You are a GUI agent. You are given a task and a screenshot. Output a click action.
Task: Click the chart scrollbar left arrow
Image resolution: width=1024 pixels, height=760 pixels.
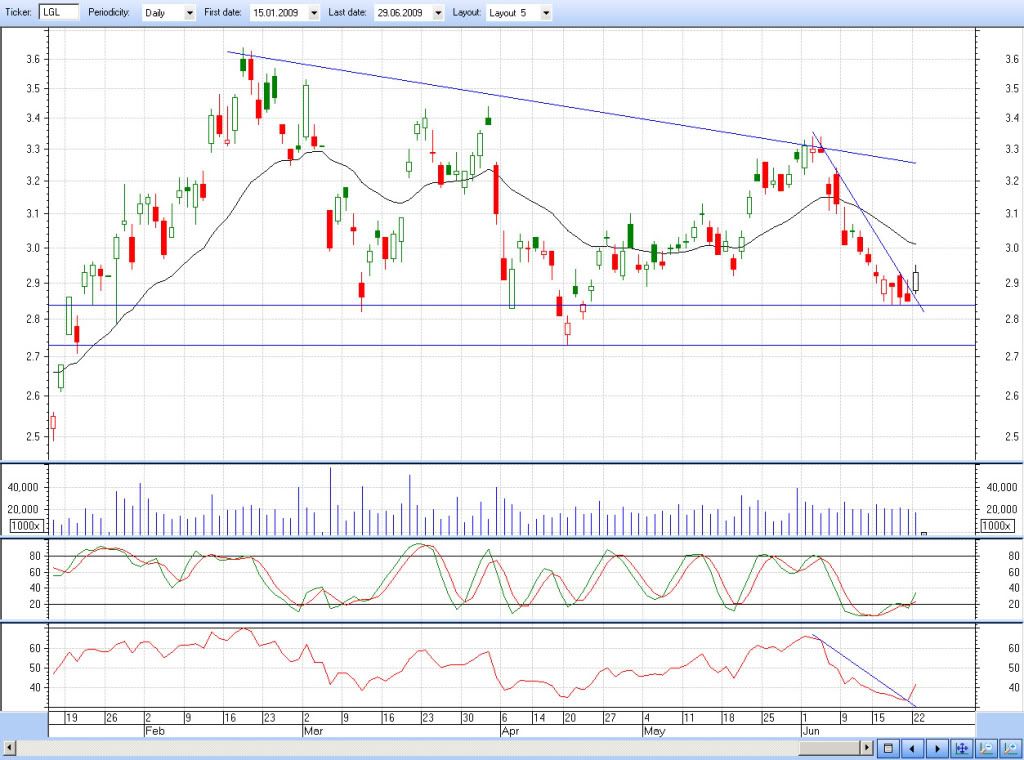(9, 748)
